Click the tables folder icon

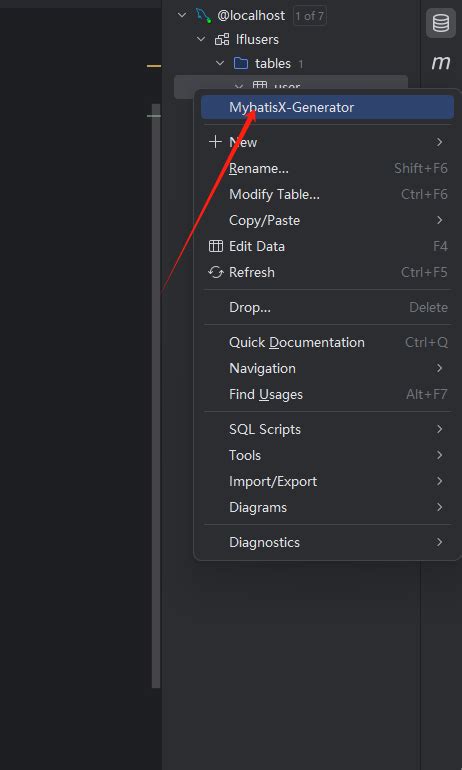click(241, 63)
